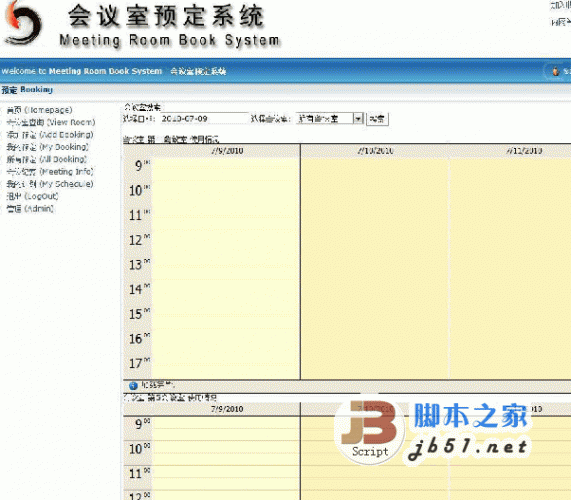Select 7/9/2010 header in lower calendar
The height and width of the screenshot is (500, 571).
coord(227,409)
